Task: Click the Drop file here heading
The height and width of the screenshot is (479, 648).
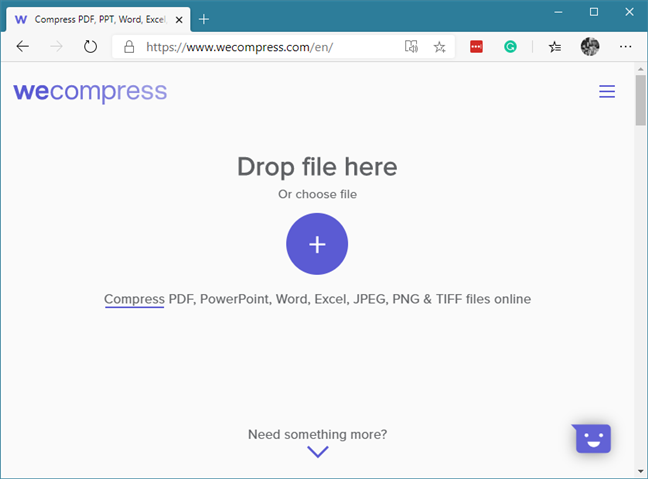Action: click(x=317, y=167)
